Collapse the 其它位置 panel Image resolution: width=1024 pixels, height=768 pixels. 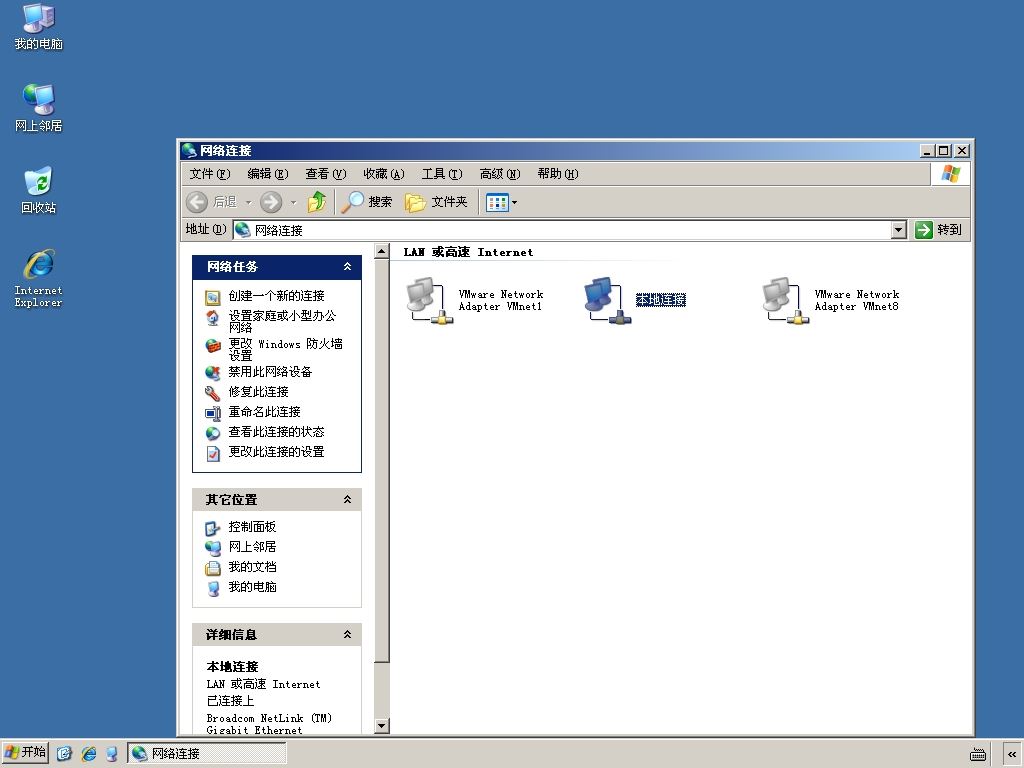347,500
